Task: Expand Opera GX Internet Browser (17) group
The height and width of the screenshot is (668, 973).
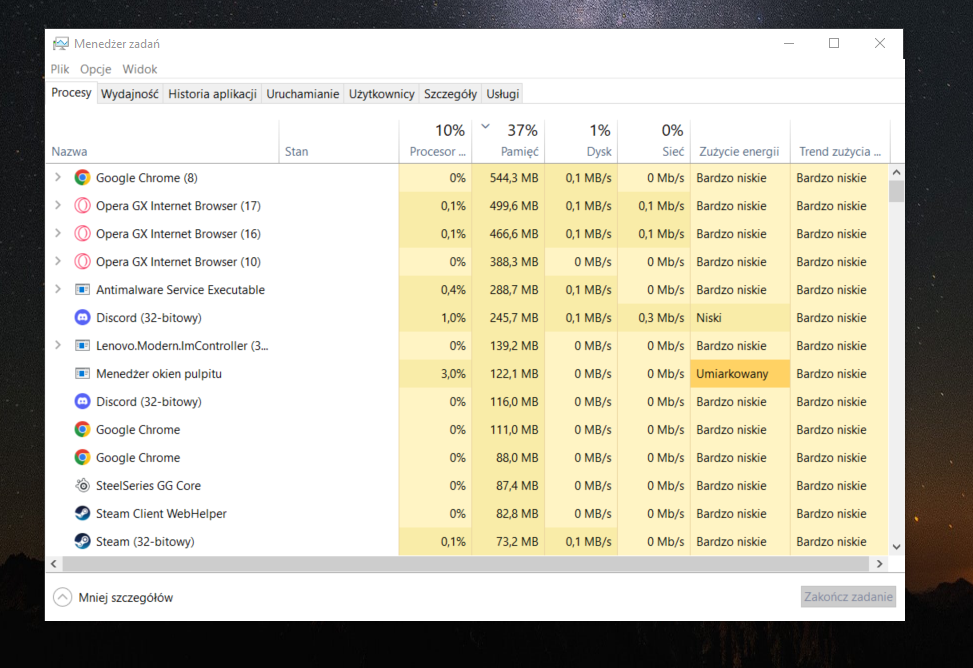Action: click(x=58, y=205)
